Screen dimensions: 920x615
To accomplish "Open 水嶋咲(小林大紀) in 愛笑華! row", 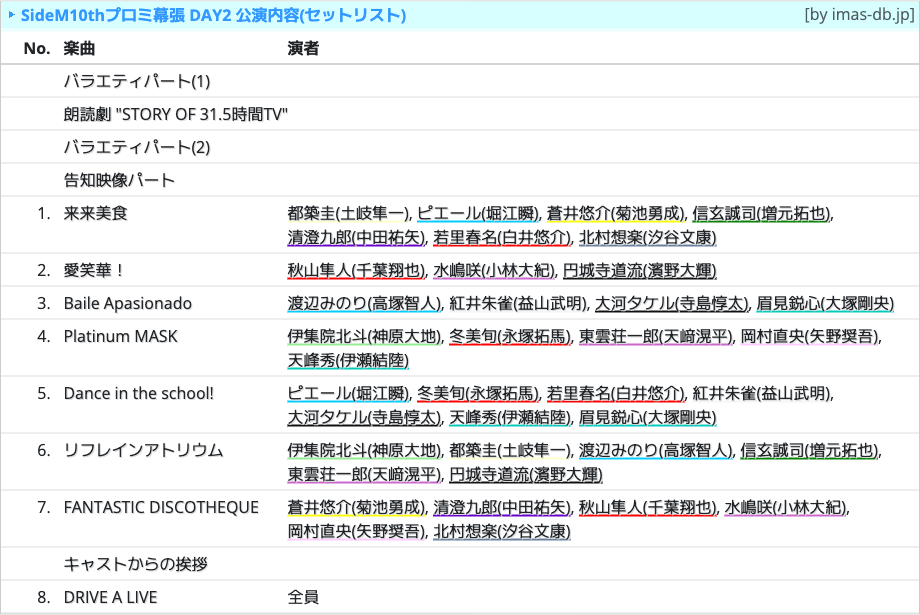I will point(494,271).
